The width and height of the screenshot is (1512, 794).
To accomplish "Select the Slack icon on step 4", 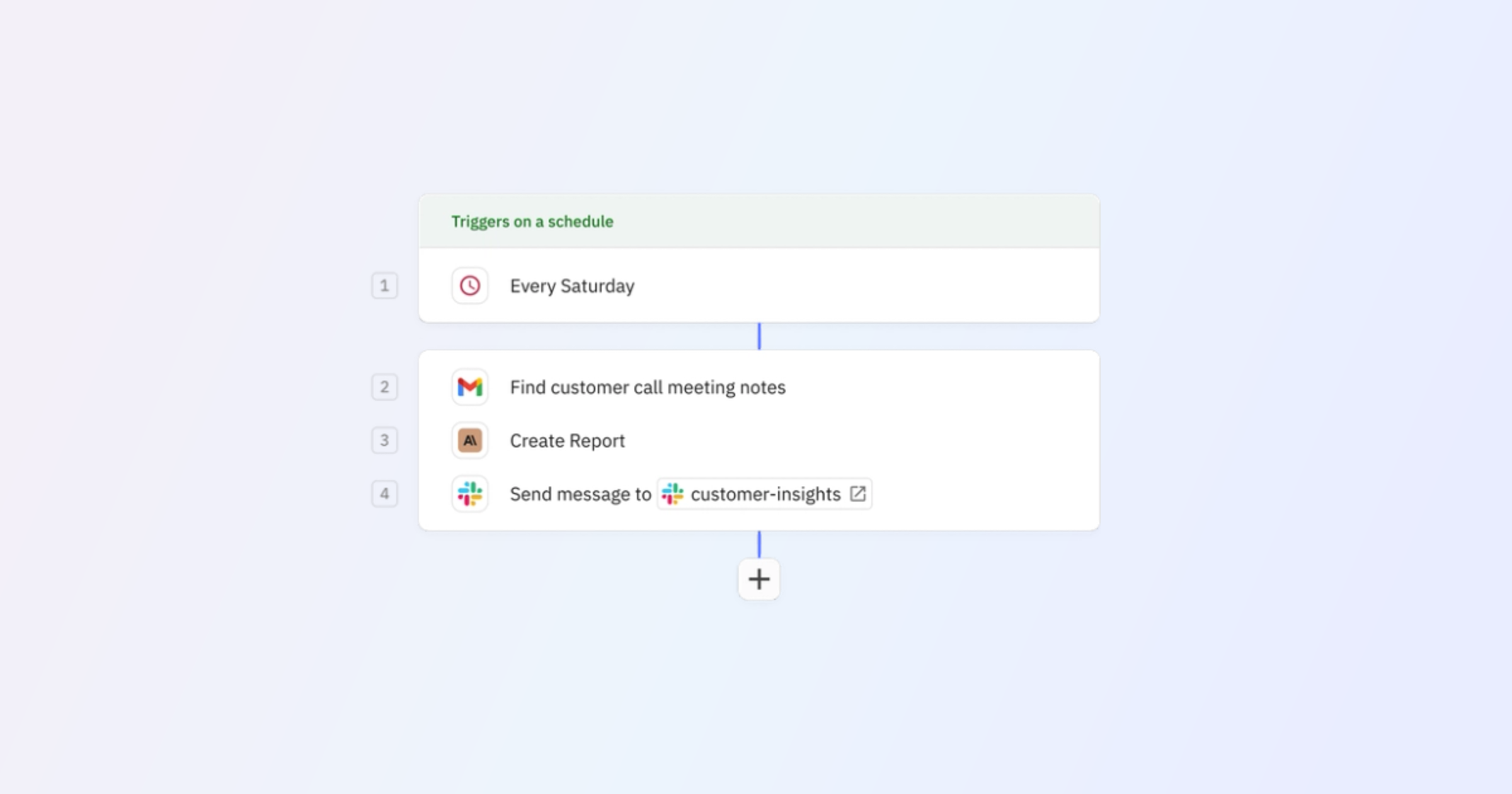I will pos(470,494).
